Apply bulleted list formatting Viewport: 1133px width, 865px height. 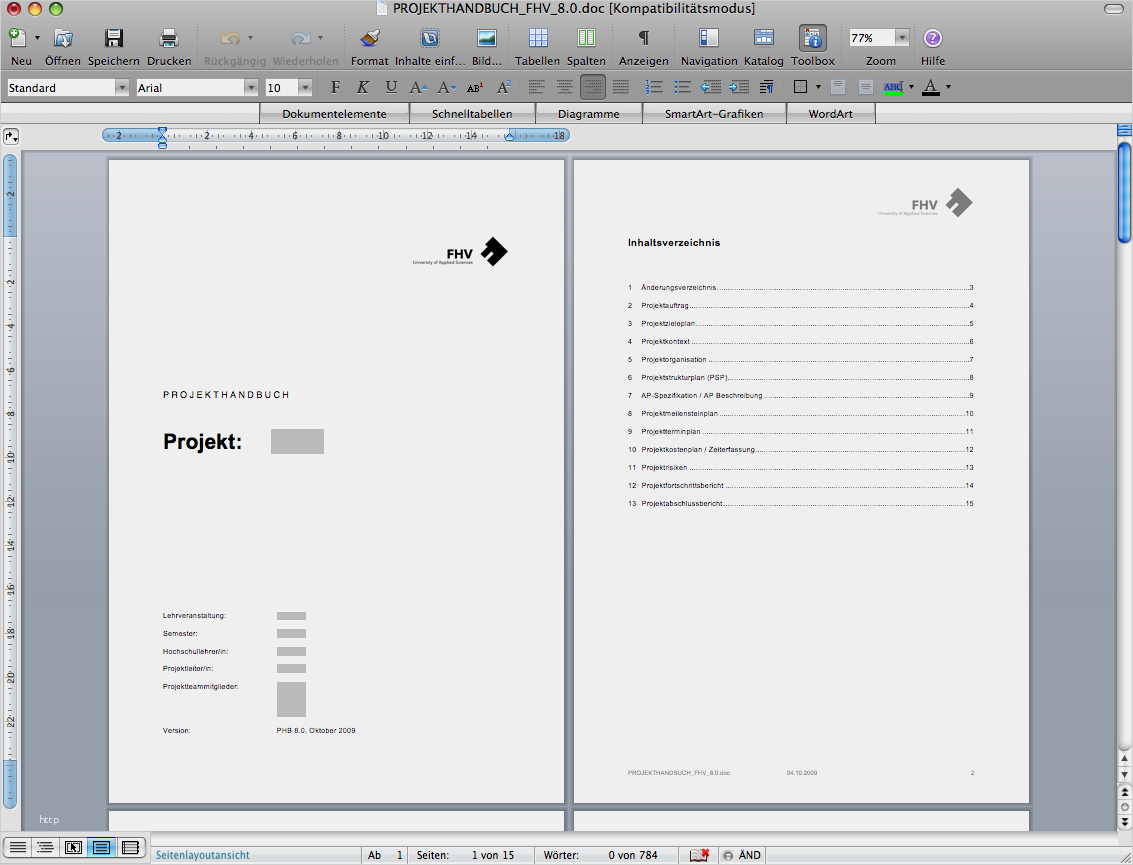click(x=682, y=87)
